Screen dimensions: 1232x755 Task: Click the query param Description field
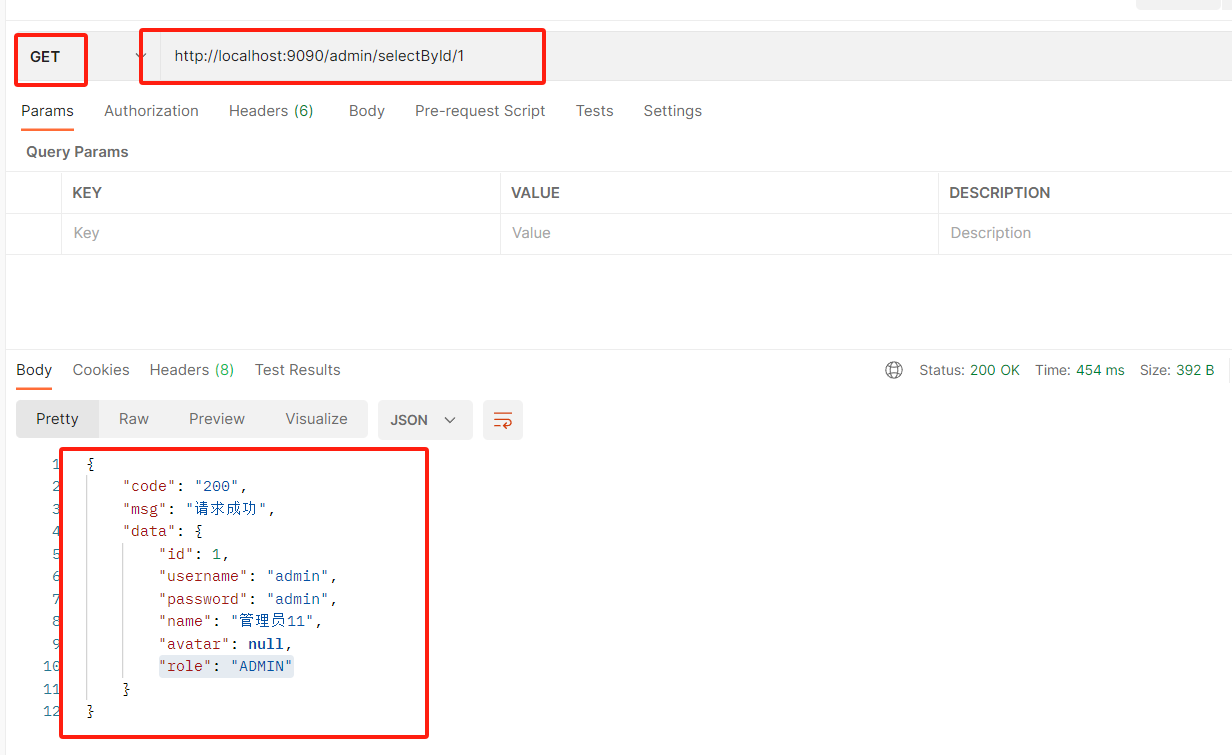[1085, 233]
